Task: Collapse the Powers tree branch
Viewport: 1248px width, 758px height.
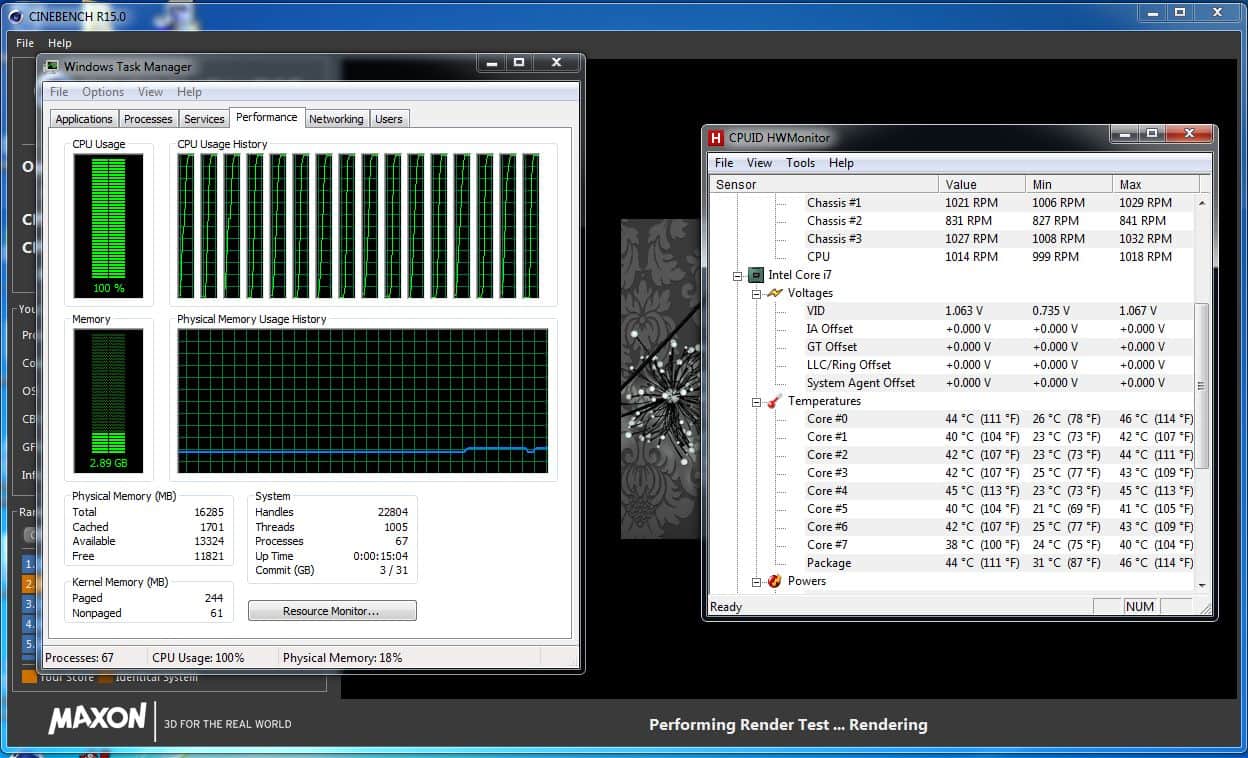Action: point(756,581)
